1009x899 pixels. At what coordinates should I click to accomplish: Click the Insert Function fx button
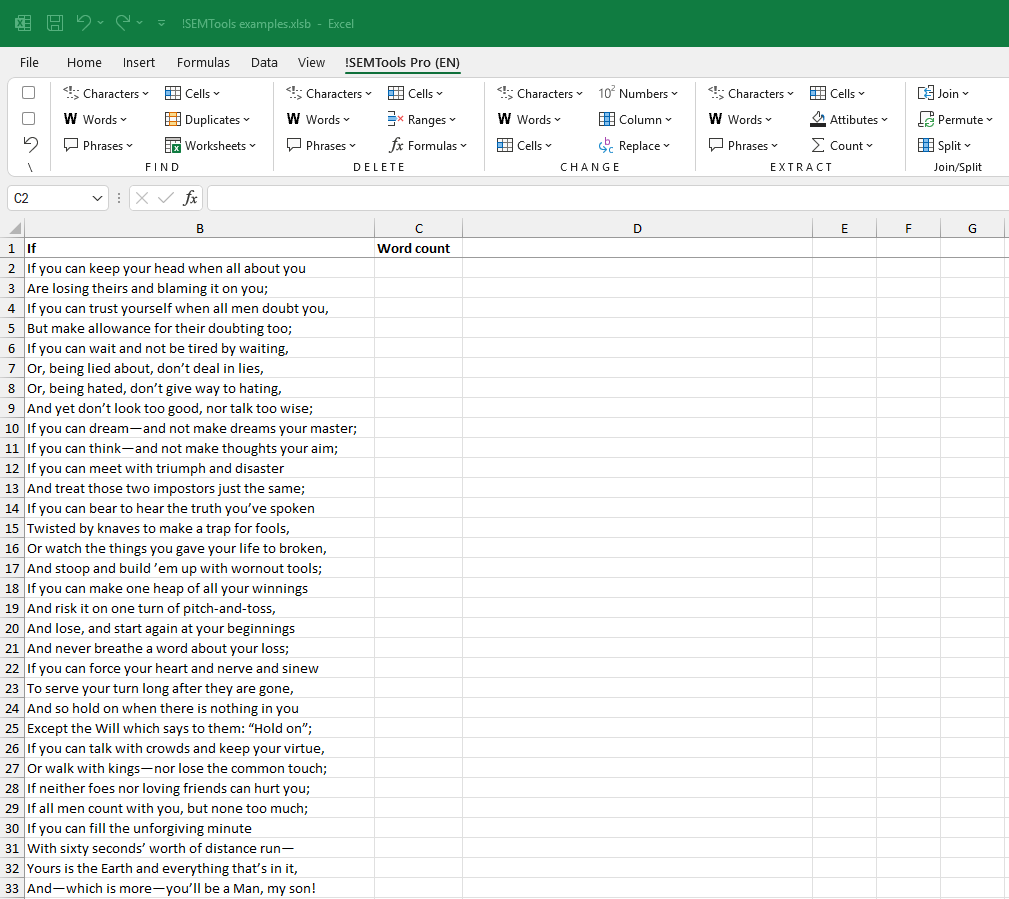190,197
